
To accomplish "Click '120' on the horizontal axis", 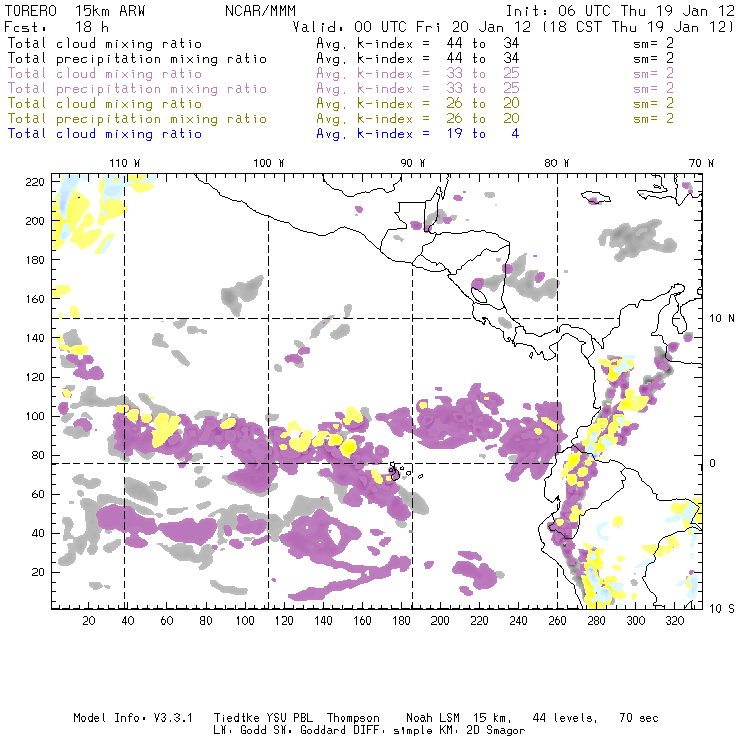I will (x=284, y=621).
